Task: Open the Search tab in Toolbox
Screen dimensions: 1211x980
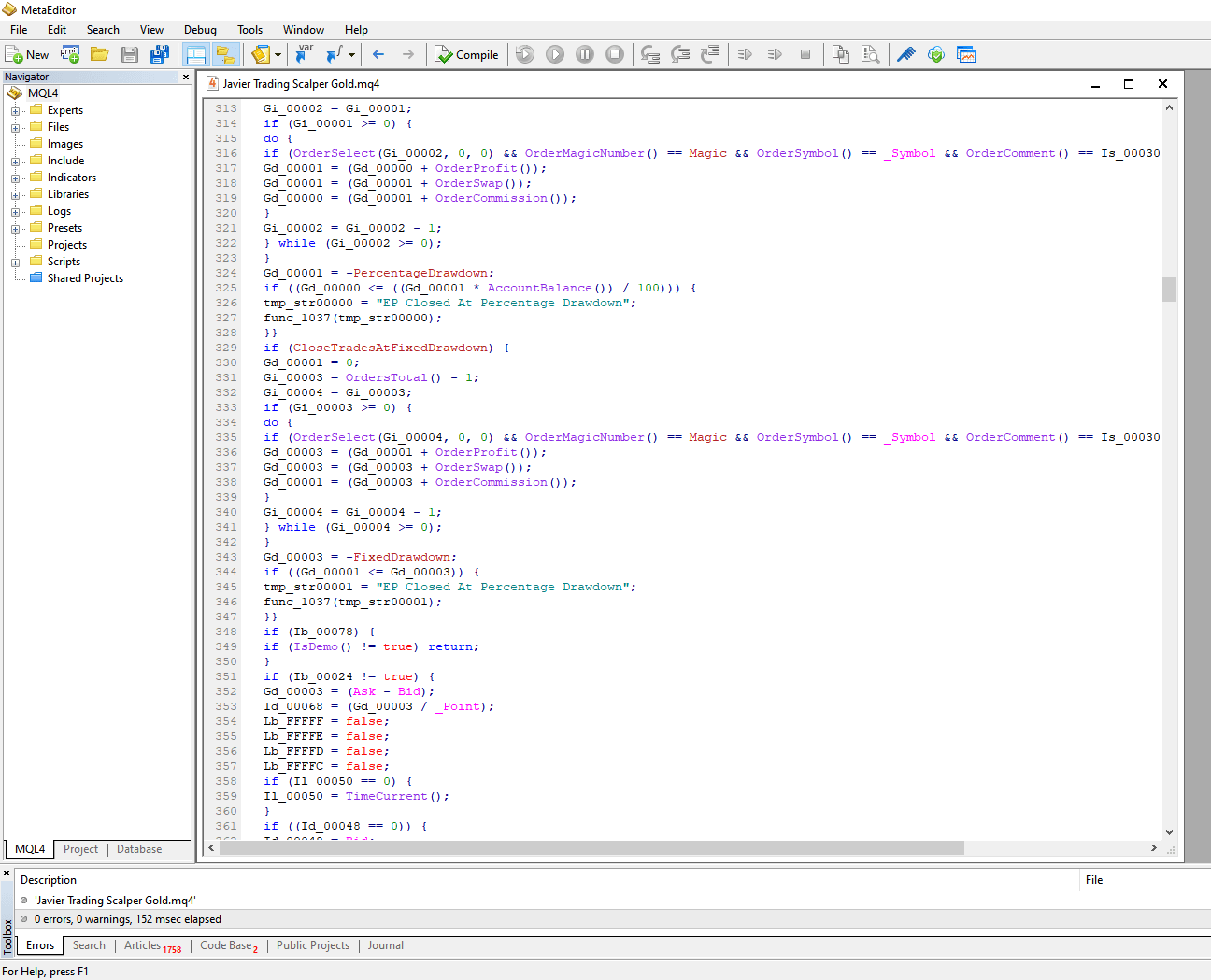Action: 89,945
